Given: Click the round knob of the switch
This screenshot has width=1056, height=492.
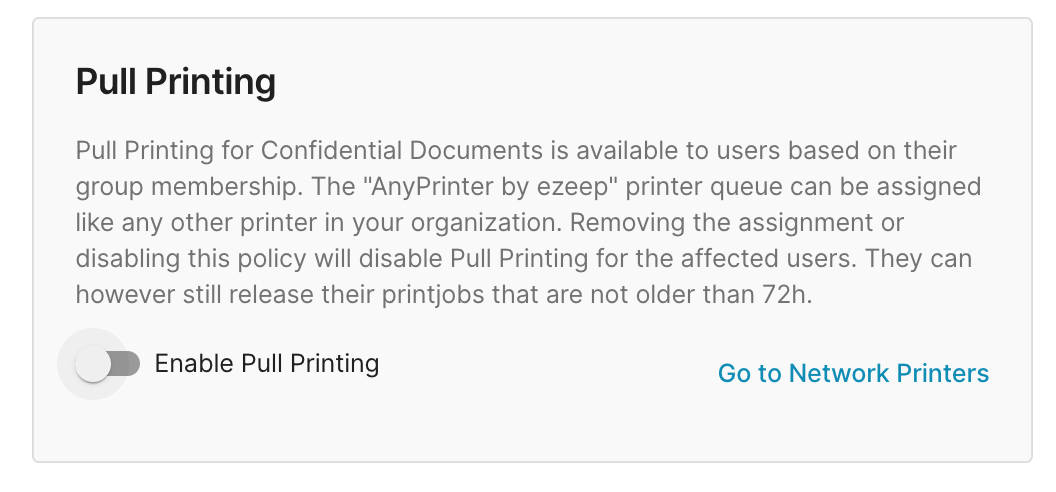Looking at the screenshot, I should click(92, 364).
